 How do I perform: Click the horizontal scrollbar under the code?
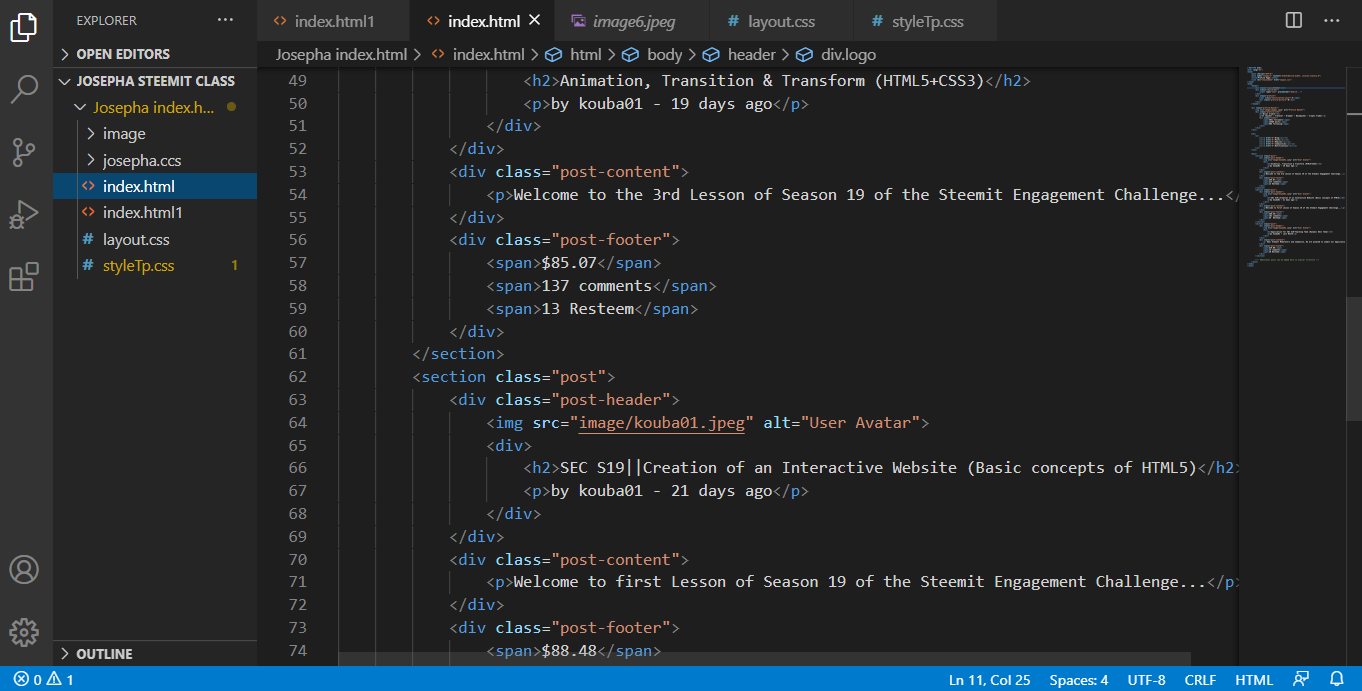764,659
